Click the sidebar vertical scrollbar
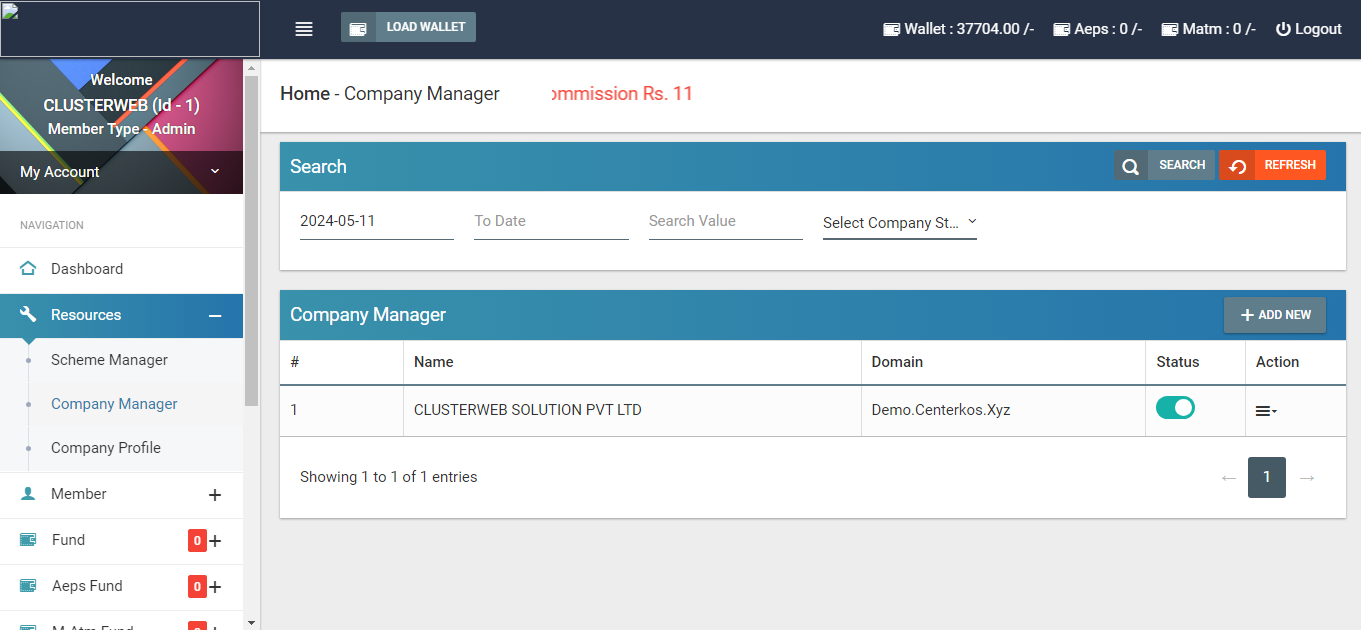 (251, 250)
